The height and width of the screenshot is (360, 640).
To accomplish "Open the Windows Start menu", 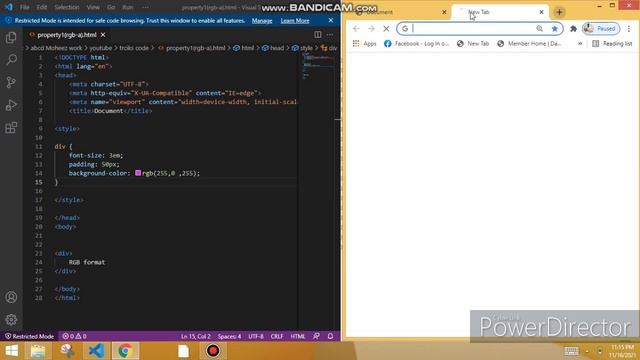I will [x=11, y=351].
